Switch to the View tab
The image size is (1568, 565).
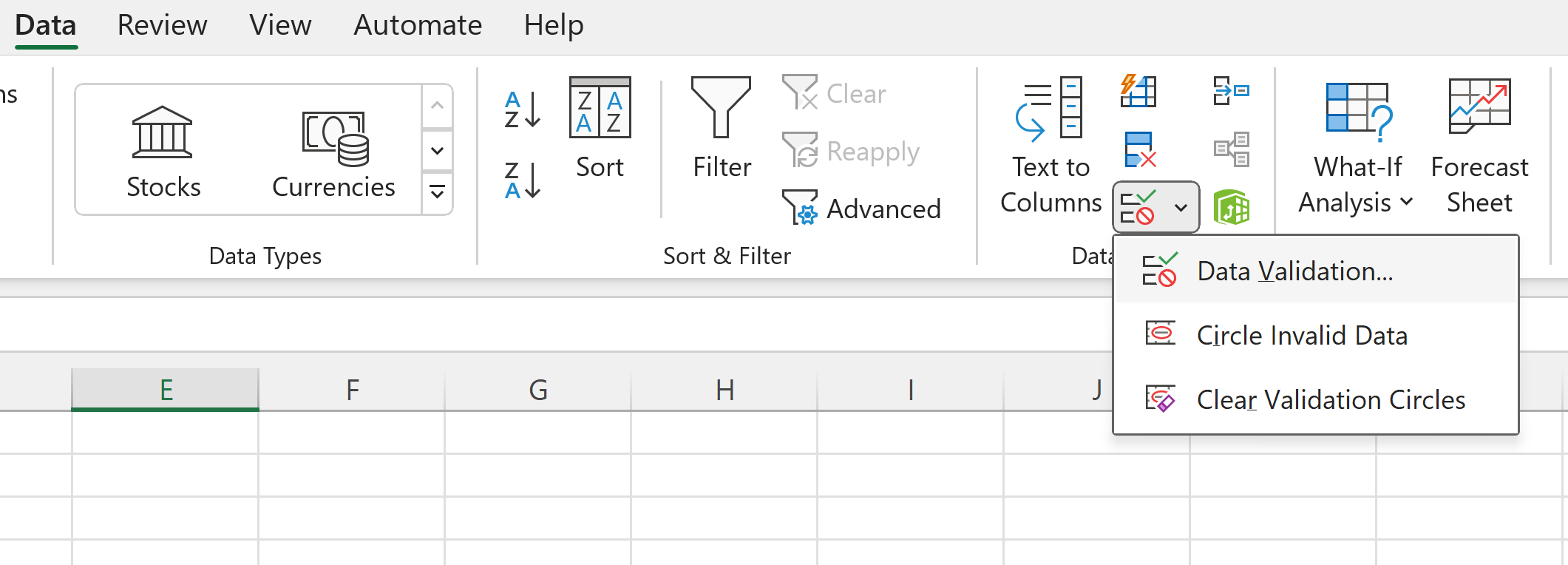pyautogui.click(x=280, y=25)
